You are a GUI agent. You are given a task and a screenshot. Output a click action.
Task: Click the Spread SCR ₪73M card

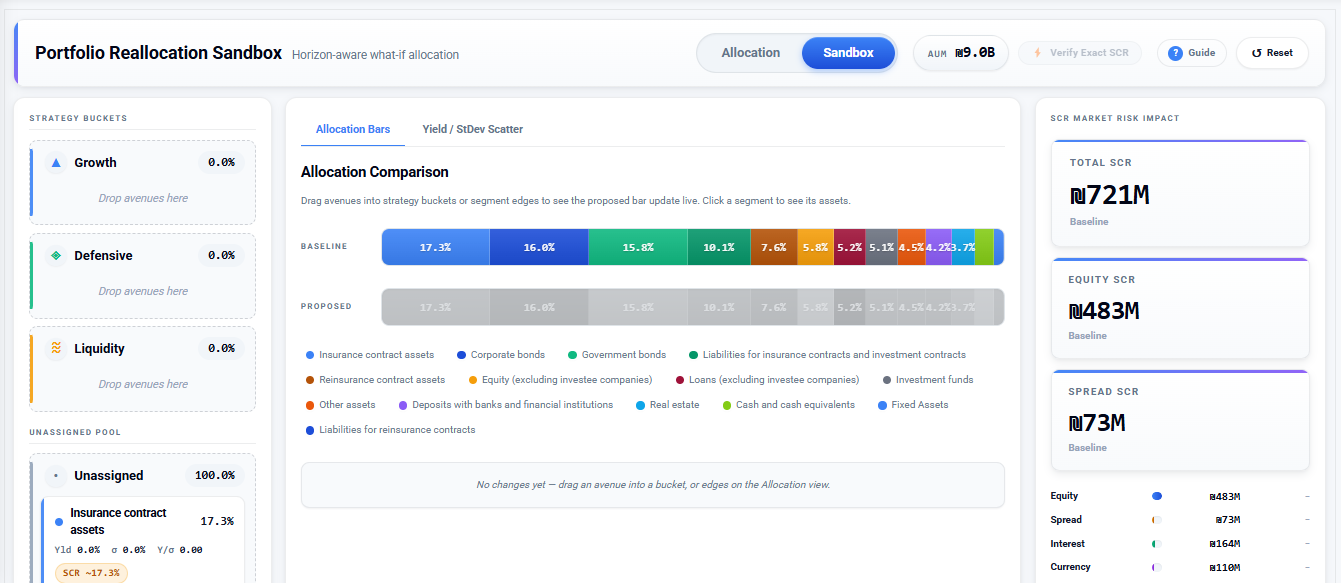pyautogui.click(x=1180, y=420)
